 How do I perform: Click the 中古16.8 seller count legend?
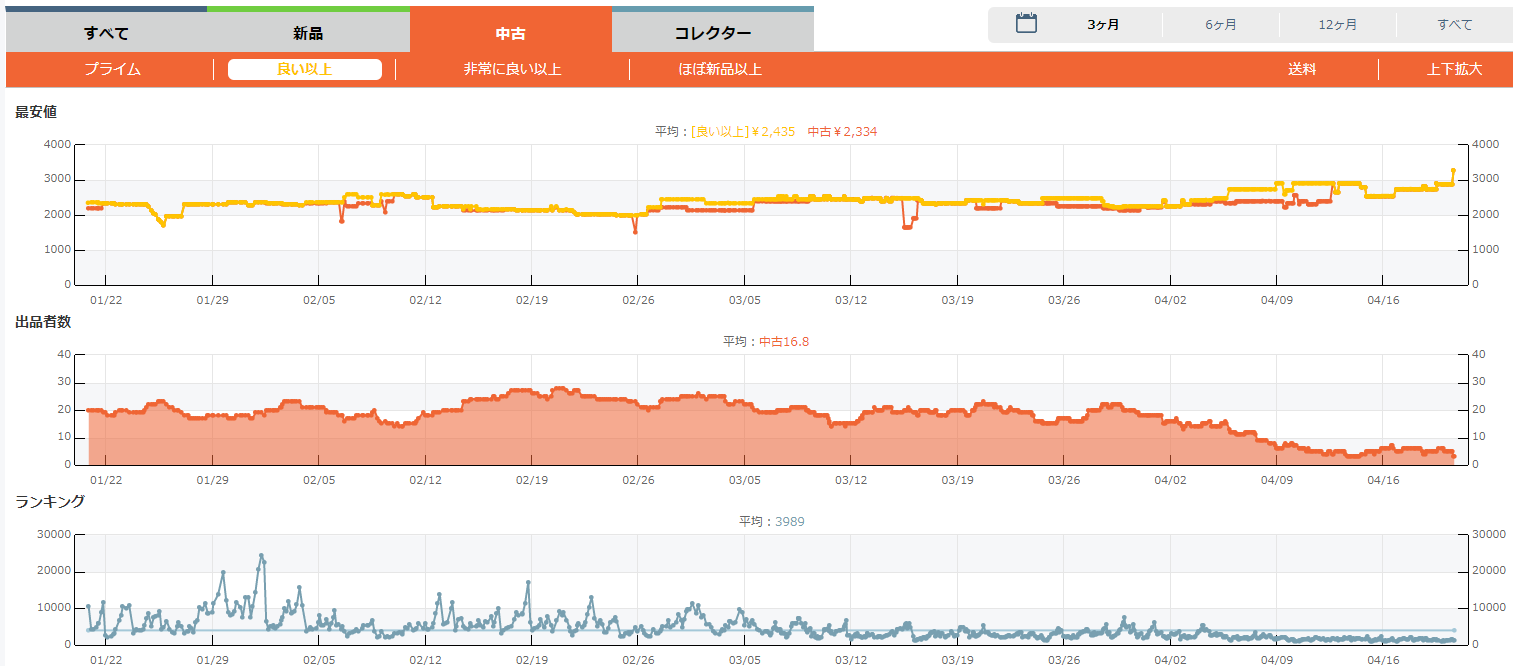(x=783, y=341)
